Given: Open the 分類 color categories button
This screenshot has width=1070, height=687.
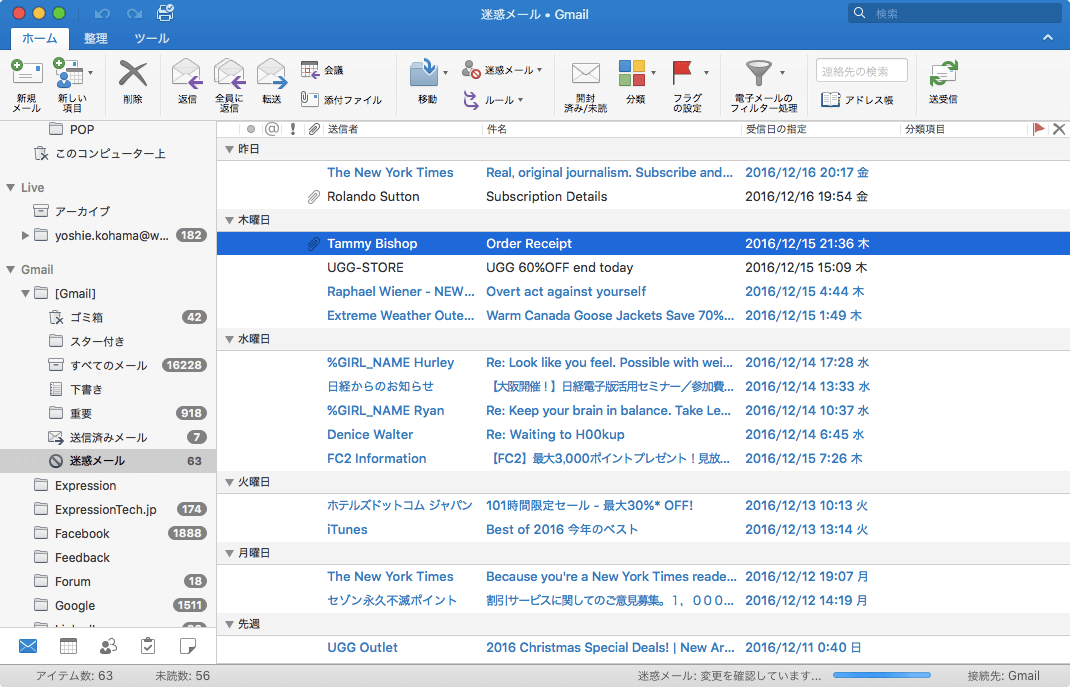Looking at the screenshot, I should tap(632, 73).
